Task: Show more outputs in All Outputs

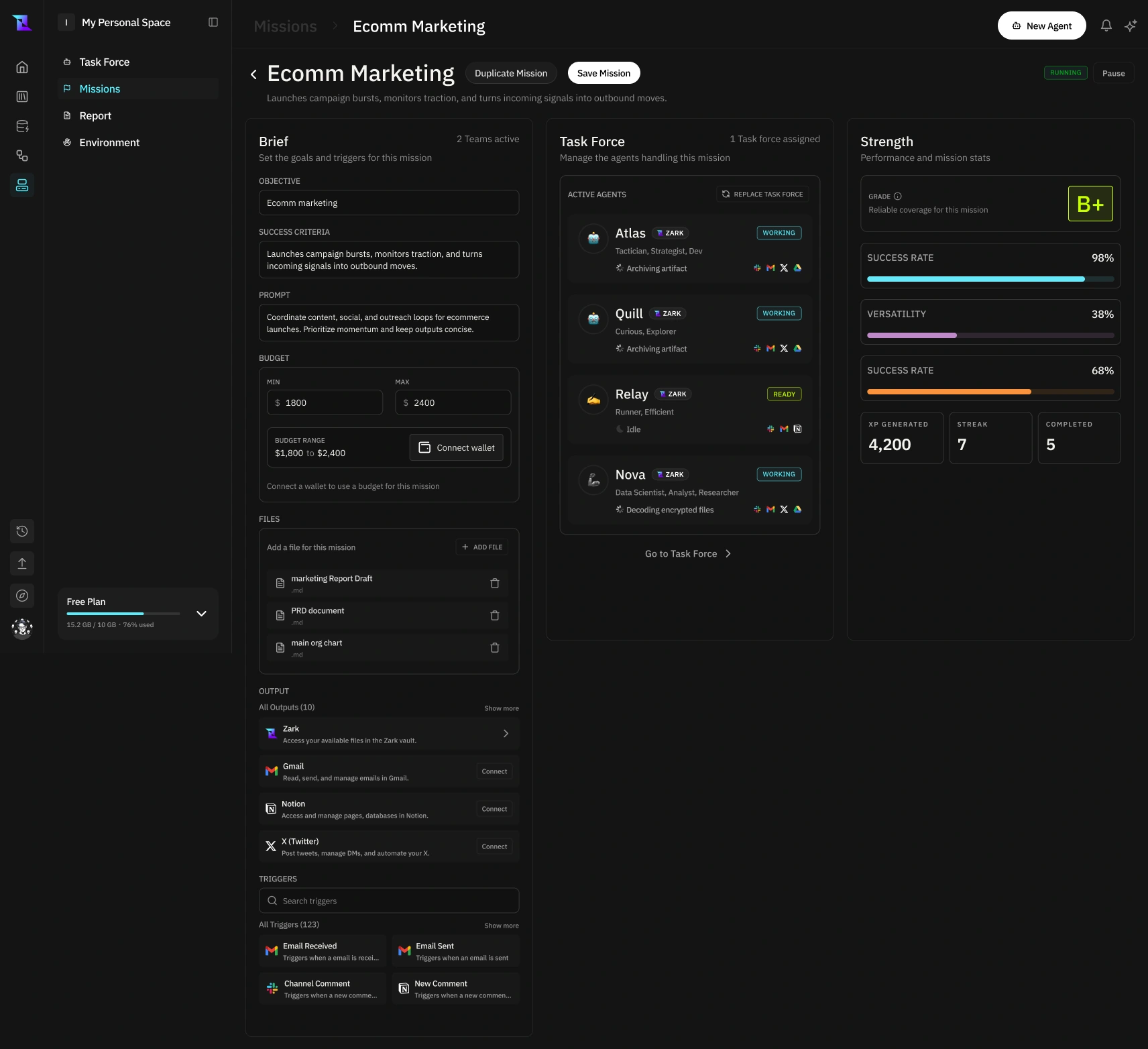Action: coord(502,708)
